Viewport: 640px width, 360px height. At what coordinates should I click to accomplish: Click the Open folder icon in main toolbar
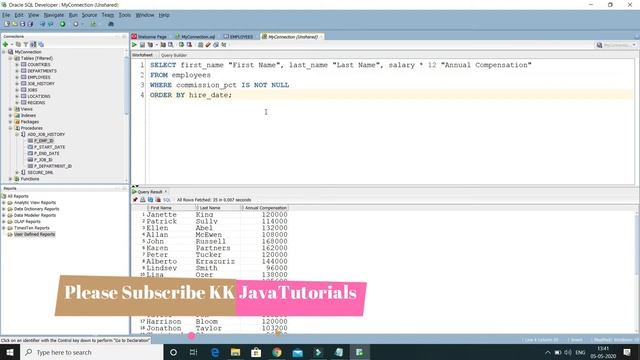pyautogui.click(x=15, y=24)
